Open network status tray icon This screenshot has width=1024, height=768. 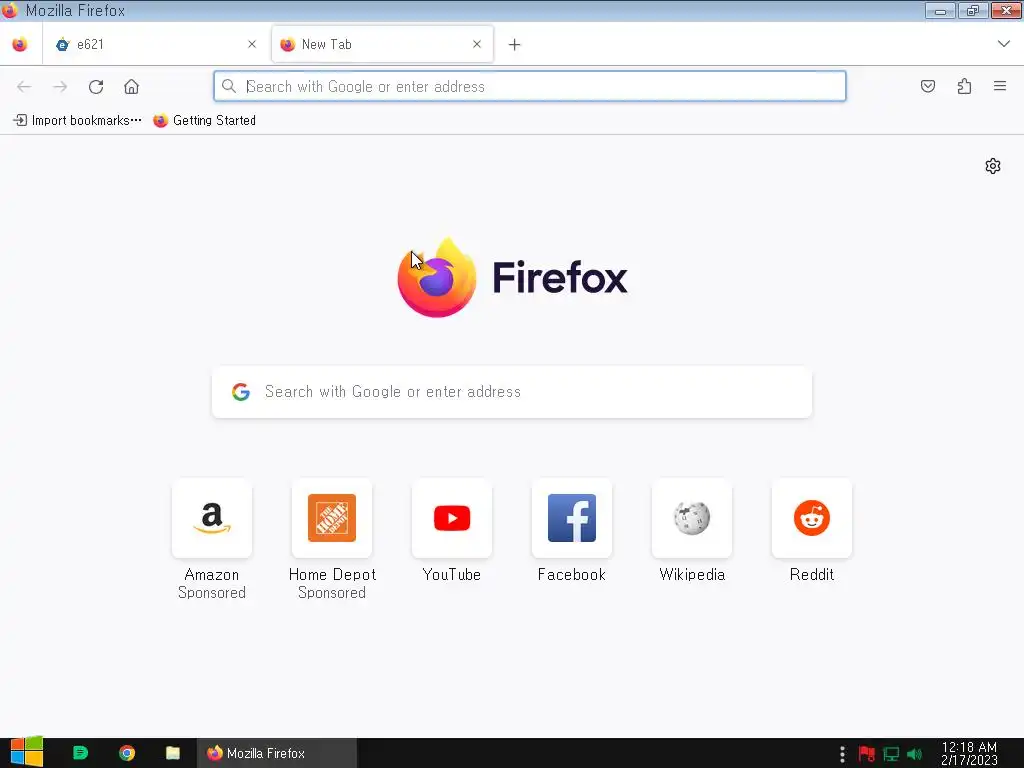pyautogui.click(x=891, y=754)
